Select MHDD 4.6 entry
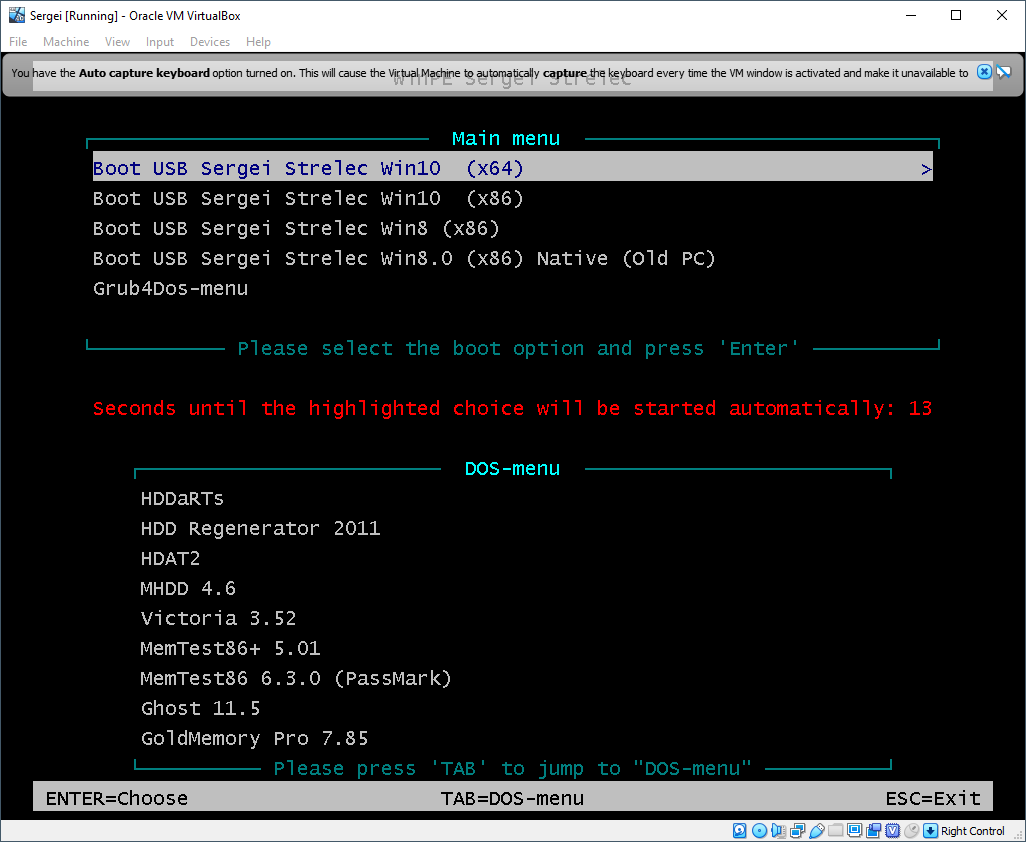Viewport: 1026px width, 842px height. [188, 589]
